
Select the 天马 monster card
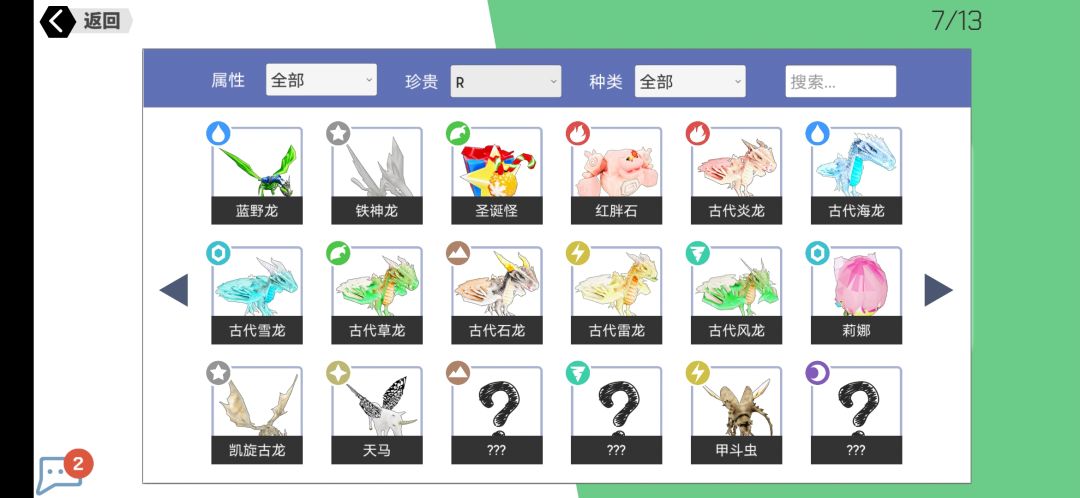[x=377, y=415]
